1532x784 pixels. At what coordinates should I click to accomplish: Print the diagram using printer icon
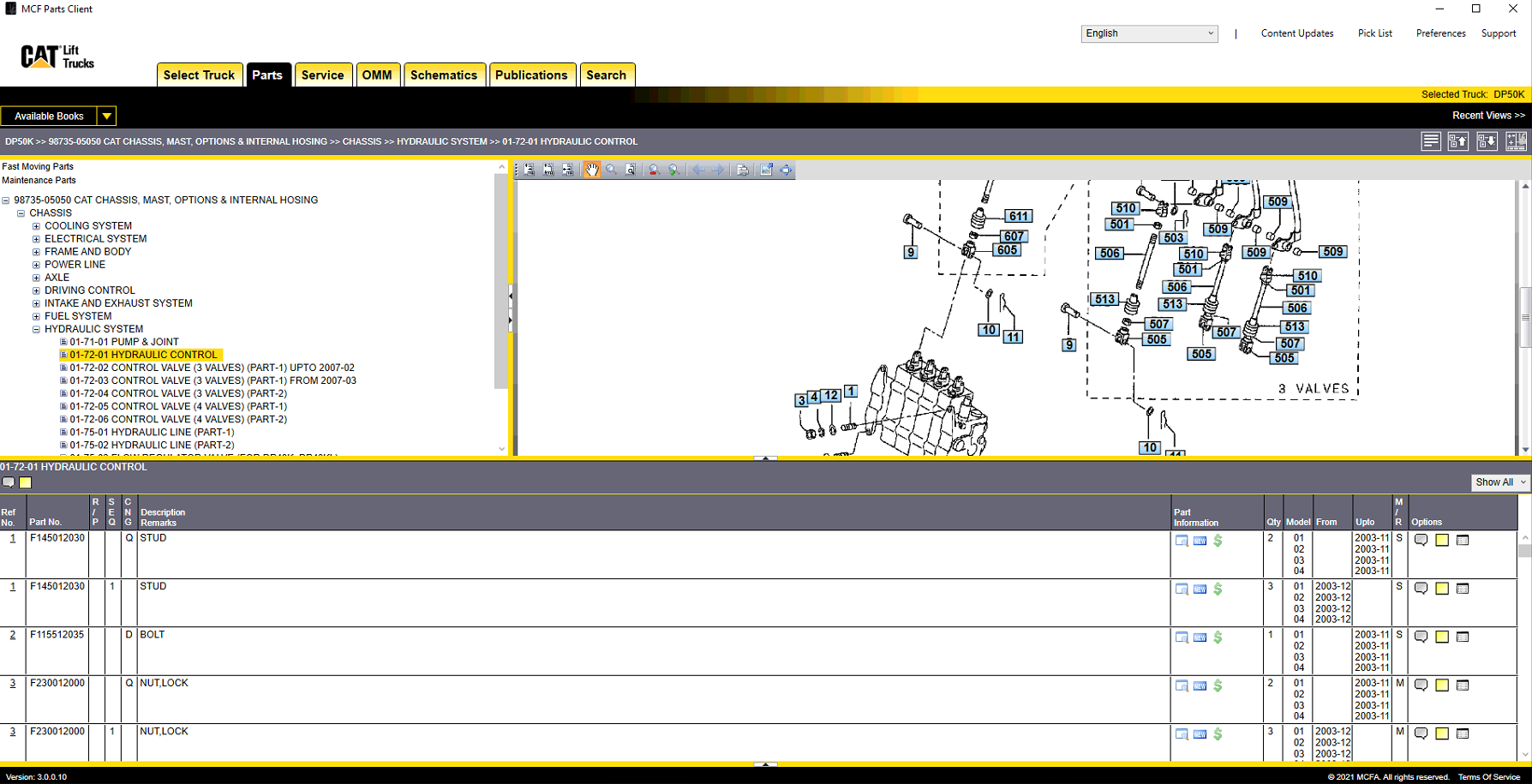click(x=742, y=170)
